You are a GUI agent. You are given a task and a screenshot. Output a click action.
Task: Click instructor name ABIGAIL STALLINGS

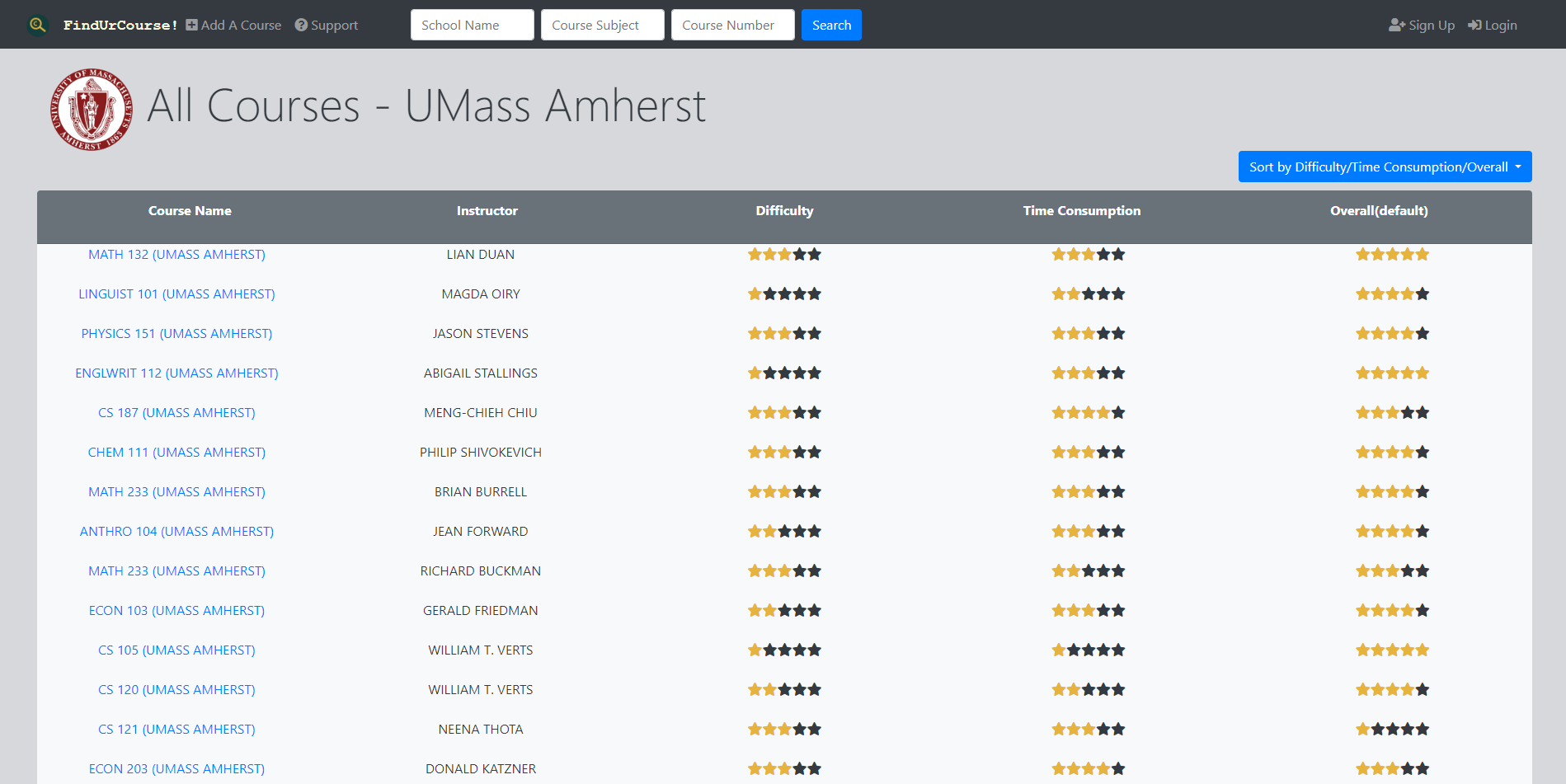click(x=481, y=373)
